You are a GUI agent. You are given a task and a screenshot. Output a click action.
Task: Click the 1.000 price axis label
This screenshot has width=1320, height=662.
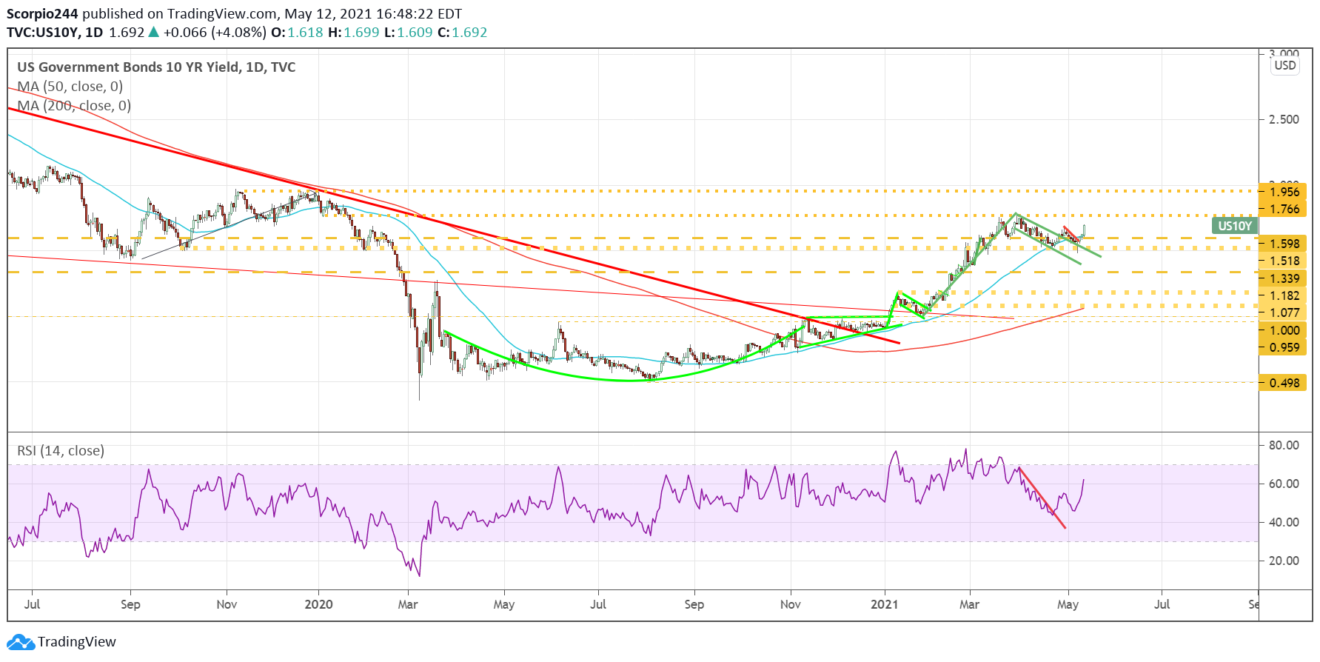point(1281,330)
